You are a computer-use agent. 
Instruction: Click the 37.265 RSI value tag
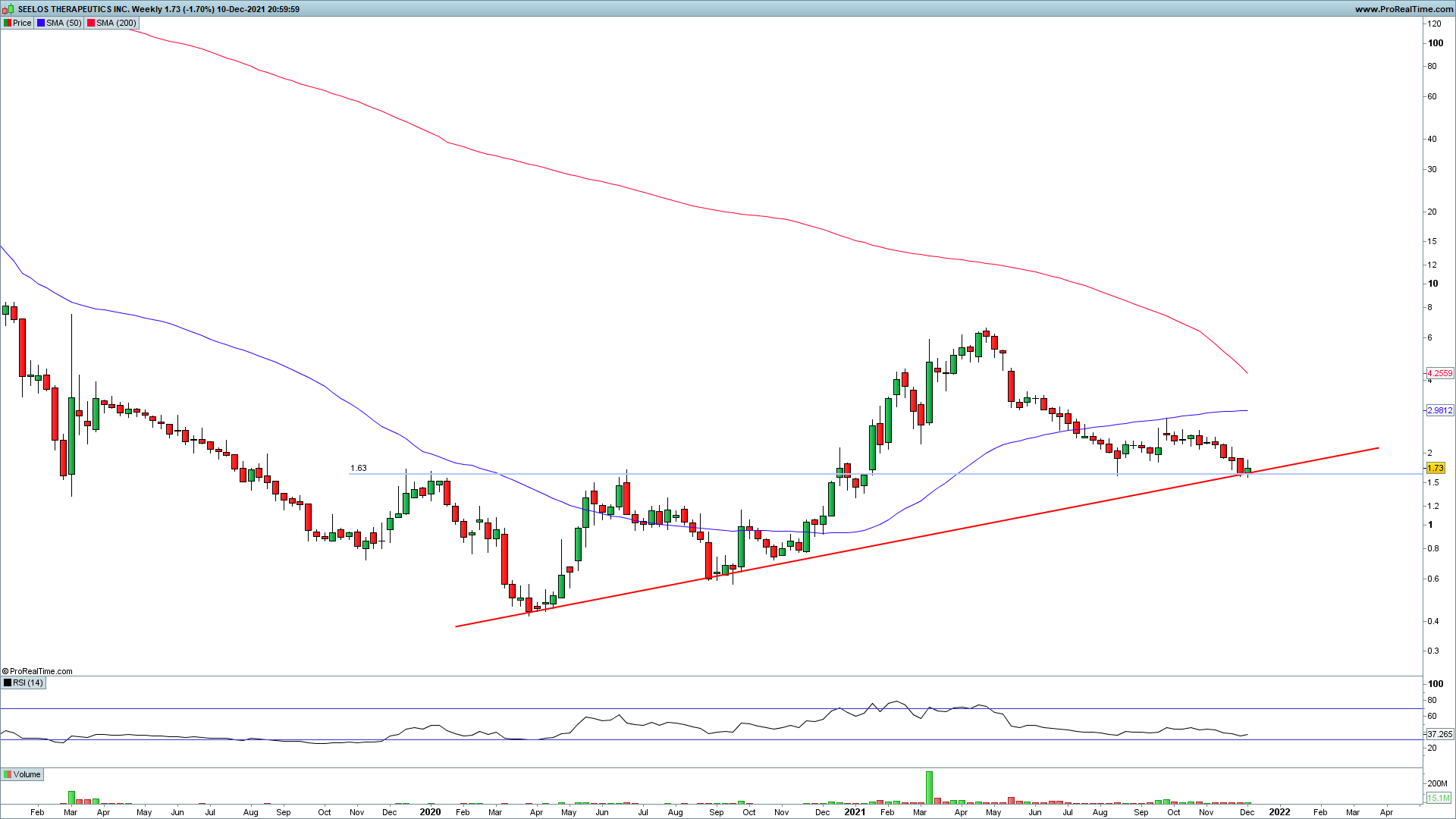pyautogui.click(x=1439, y=734)
